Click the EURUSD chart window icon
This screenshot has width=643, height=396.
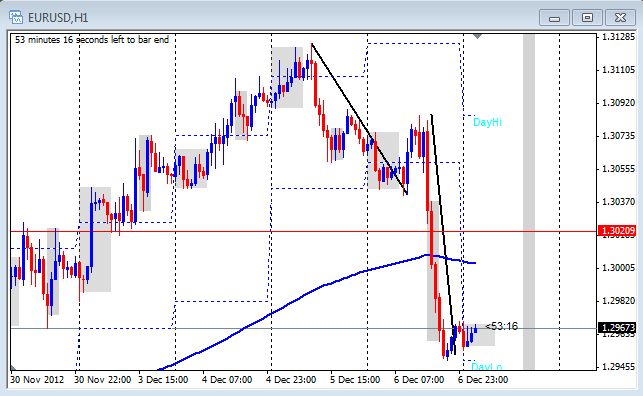pos(16,17)
